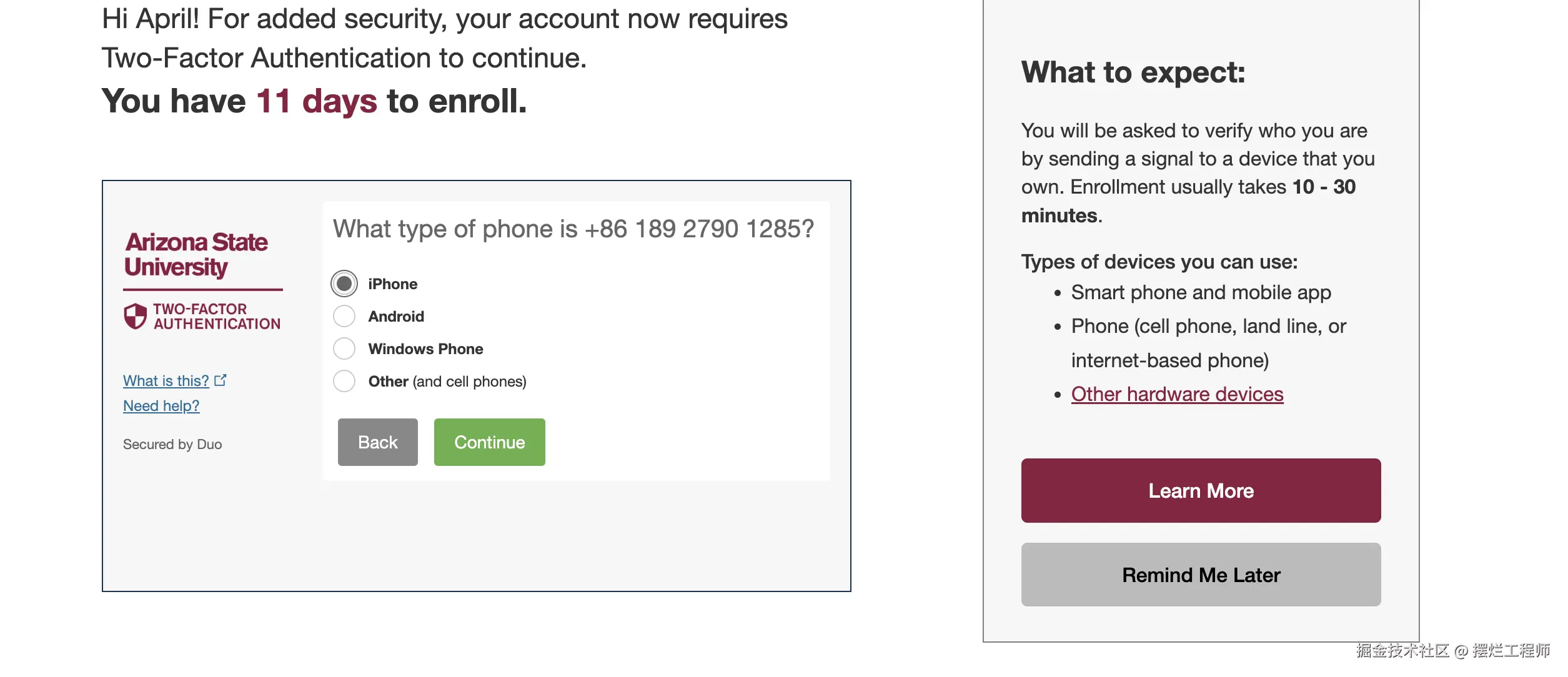Click the watermark text in bottom-right corner
Image resolution: width=1568 pixels, height=677 pixels.
click(1452, 651)
